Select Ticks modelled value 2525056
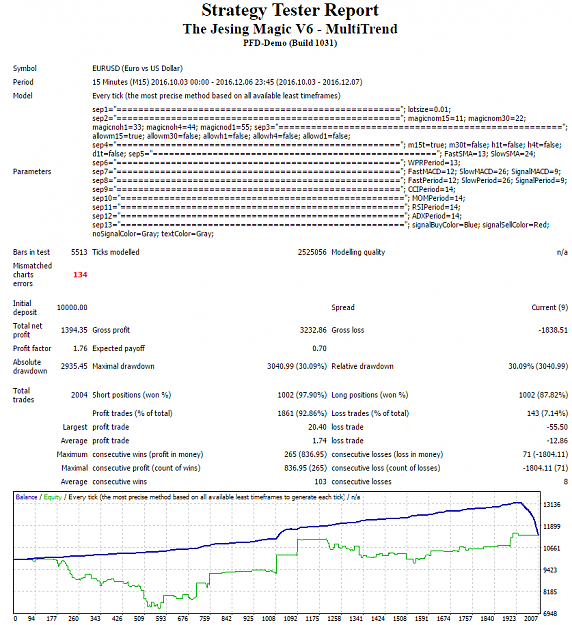This screenshot has width=572, height=625. (x=312, y=252)
